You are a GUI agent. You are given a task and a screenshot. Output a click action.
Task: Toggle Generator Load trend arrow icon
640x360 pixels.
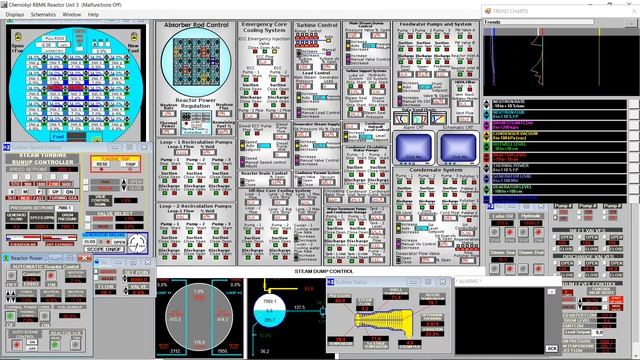coord(487,178)
